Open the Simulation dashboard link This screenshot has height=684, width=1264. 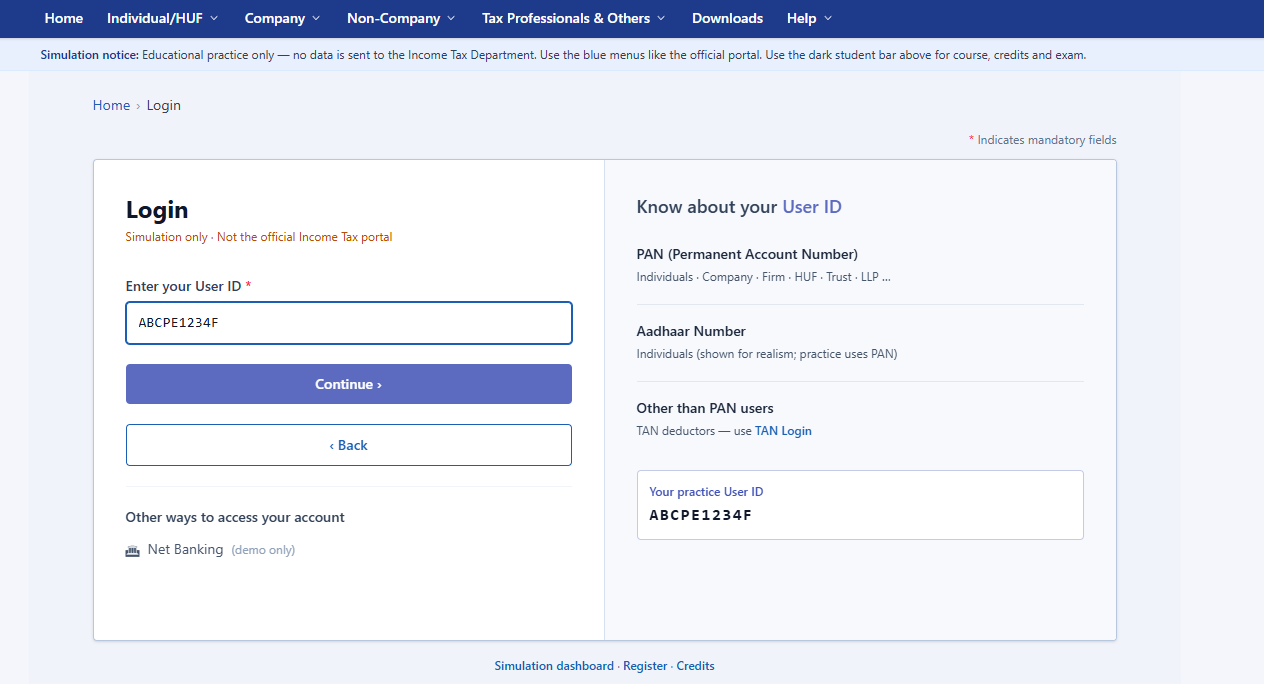[x=554, y=666]
